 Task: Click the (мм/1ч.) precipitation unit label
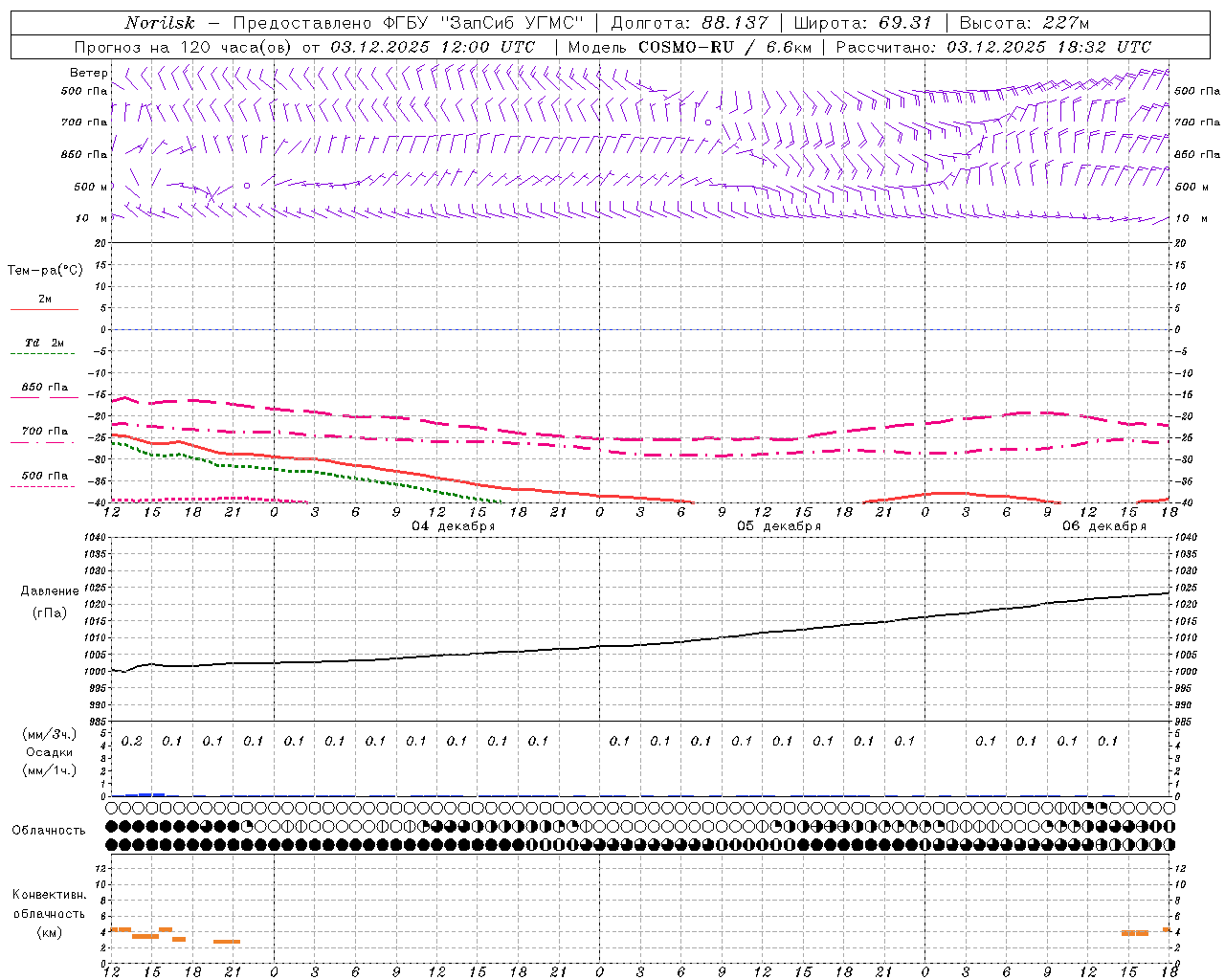click(x=49, y=770)
